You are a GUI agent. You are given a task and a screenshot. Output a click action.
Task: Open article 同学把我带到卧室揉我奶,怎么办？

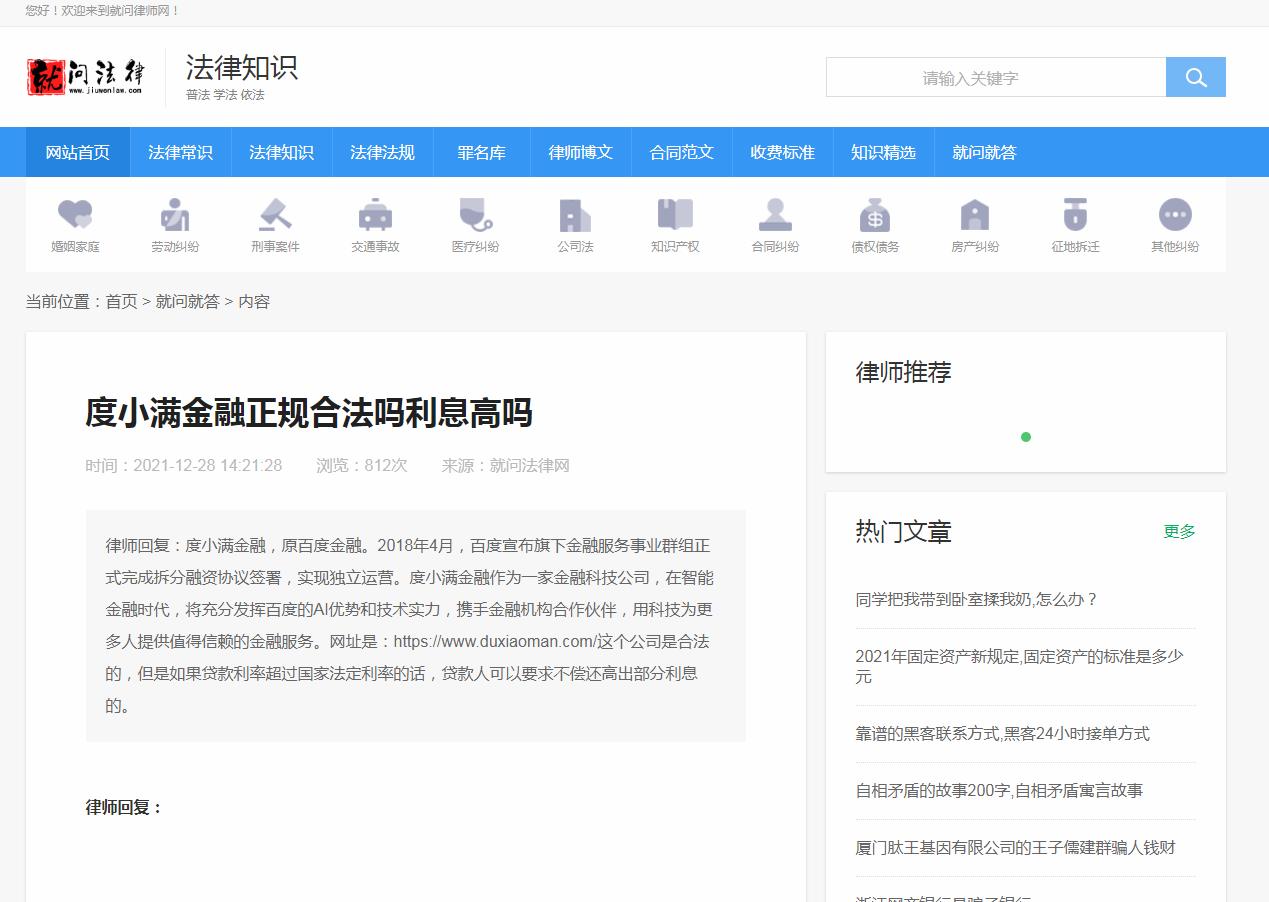click(977, 599)
